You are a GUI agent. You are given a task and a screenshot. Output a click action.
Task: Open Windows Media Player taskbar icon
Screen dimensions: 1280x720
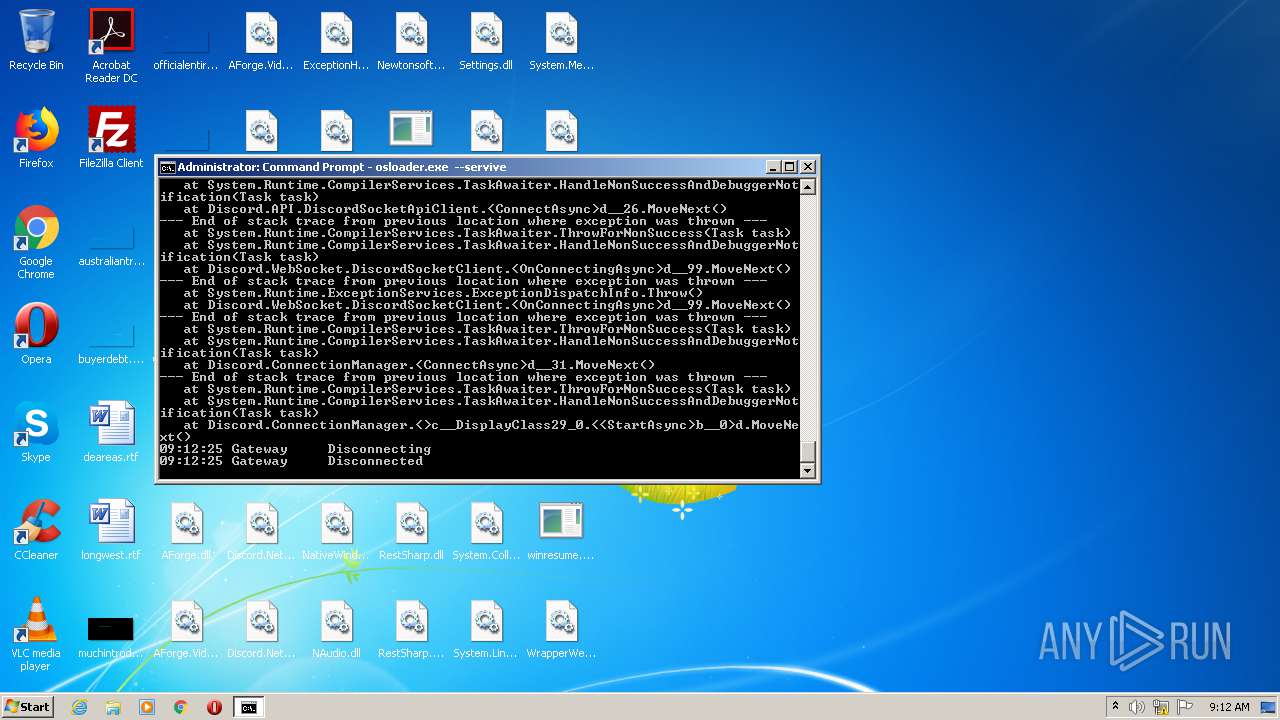coord(147,707)
